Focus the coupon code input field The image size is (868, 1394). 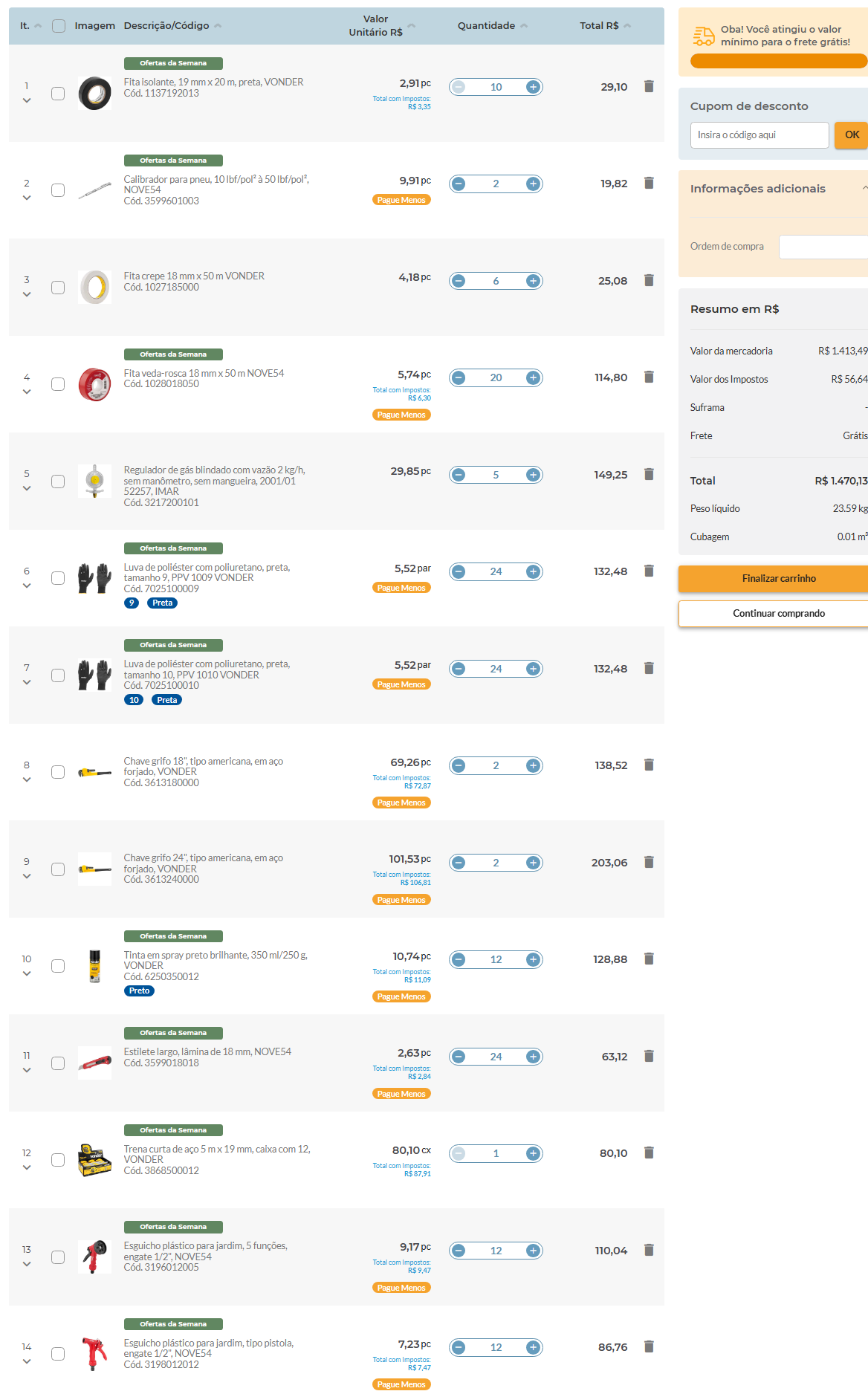tap(759, 135)
